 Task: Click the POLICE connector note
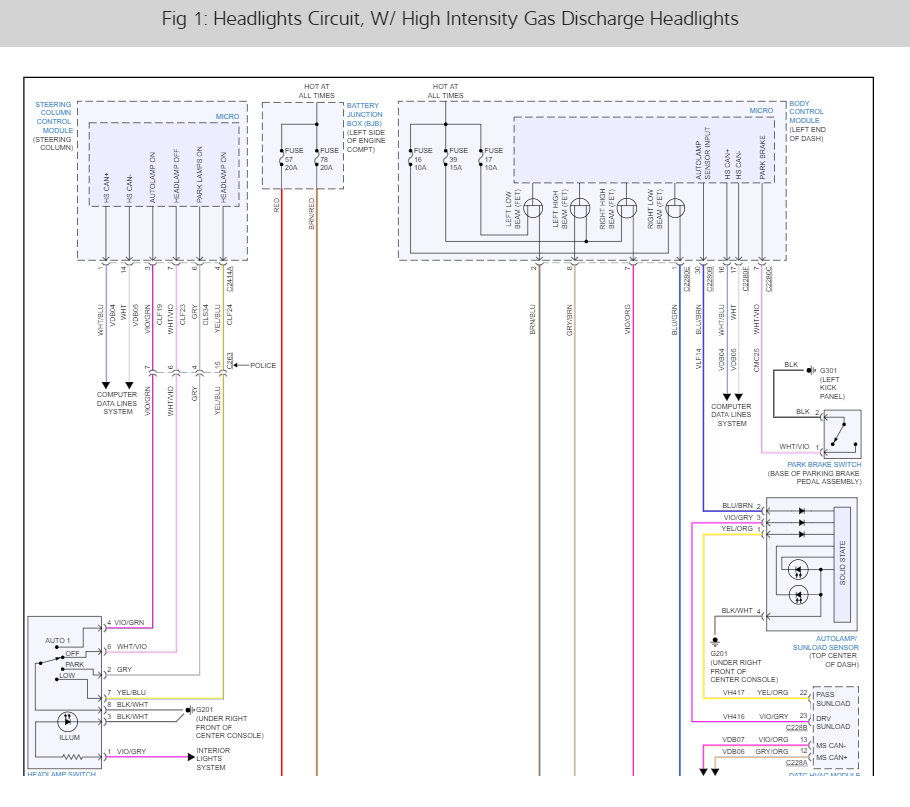(x=263, y=365)
